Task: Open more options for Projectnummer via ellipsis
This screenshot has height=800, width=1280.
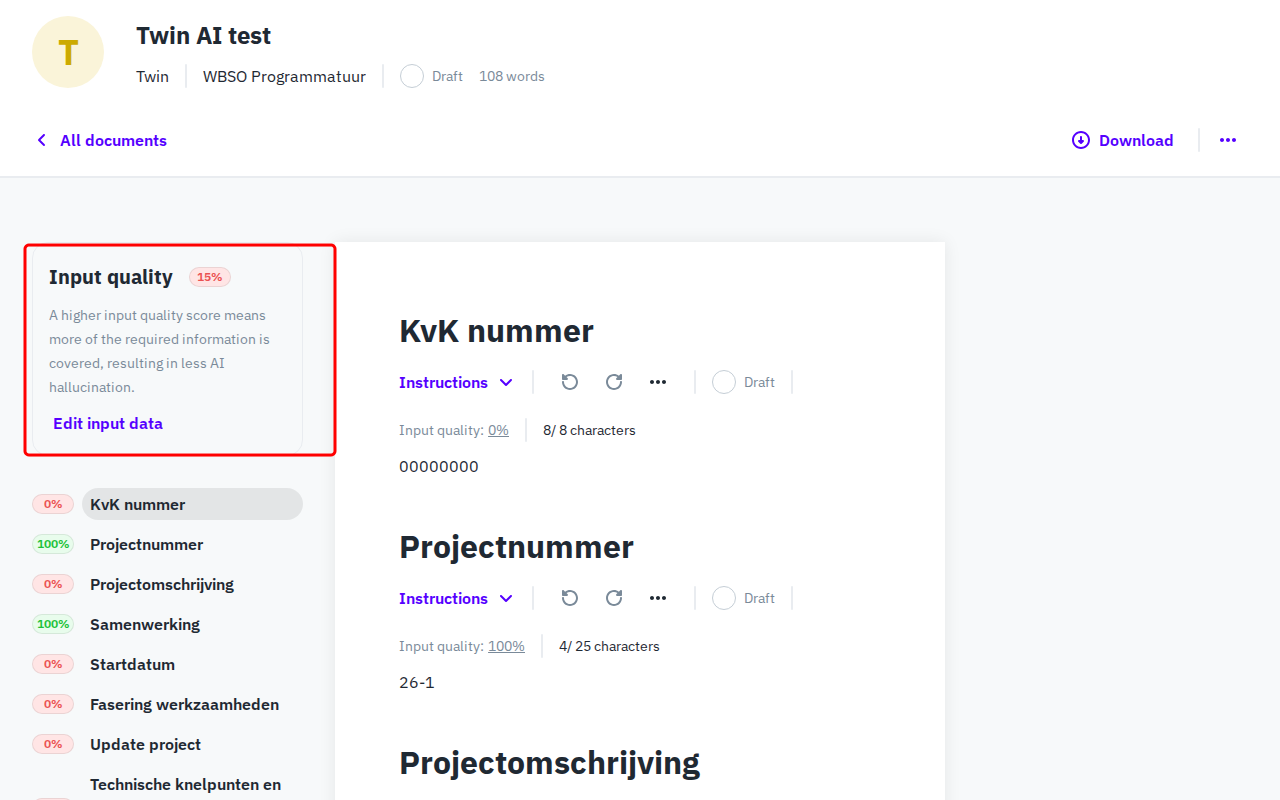Action: coord(658,598)
